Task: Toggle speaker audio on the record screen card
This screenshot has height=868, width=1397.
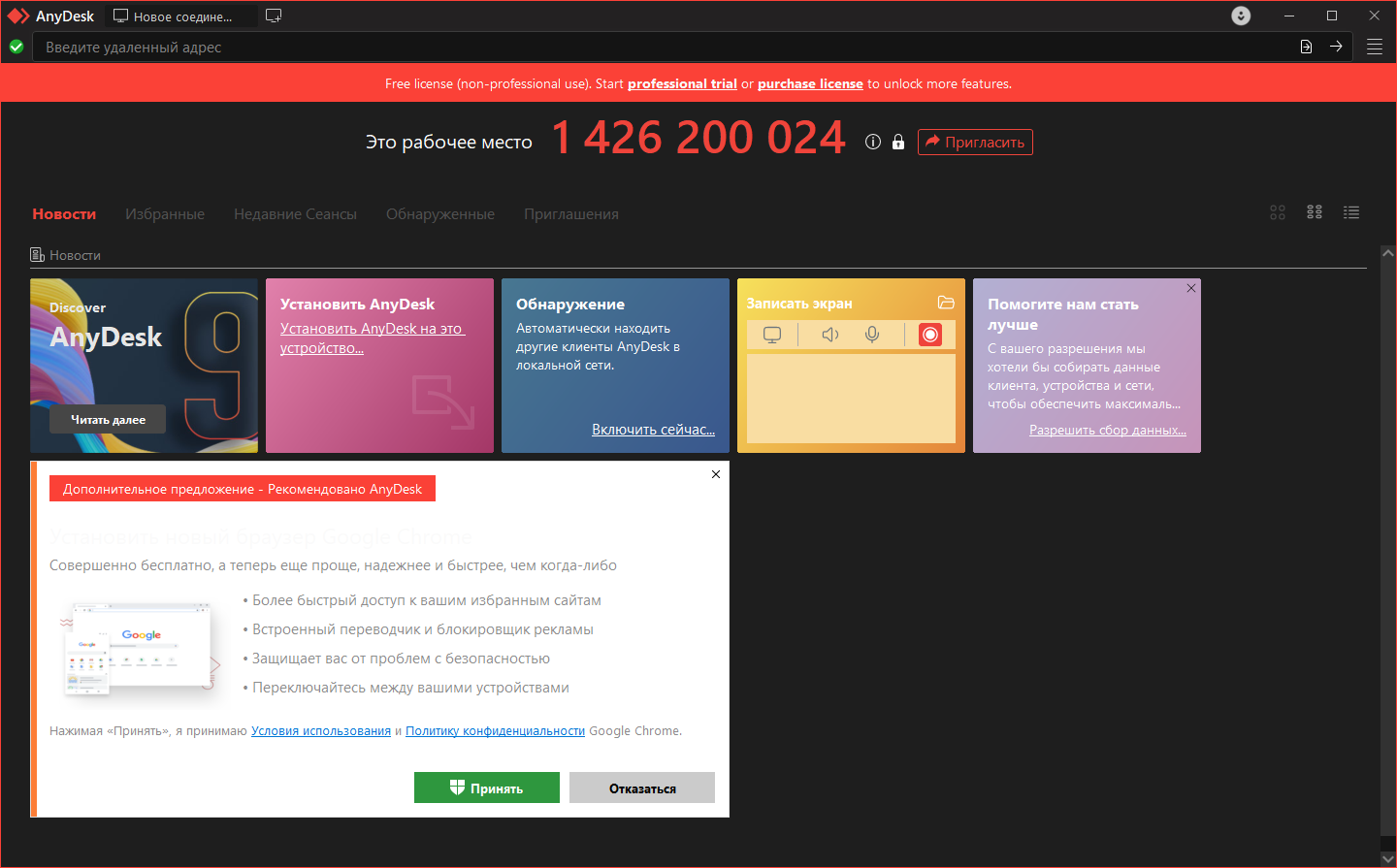Action: coord(830,335)
